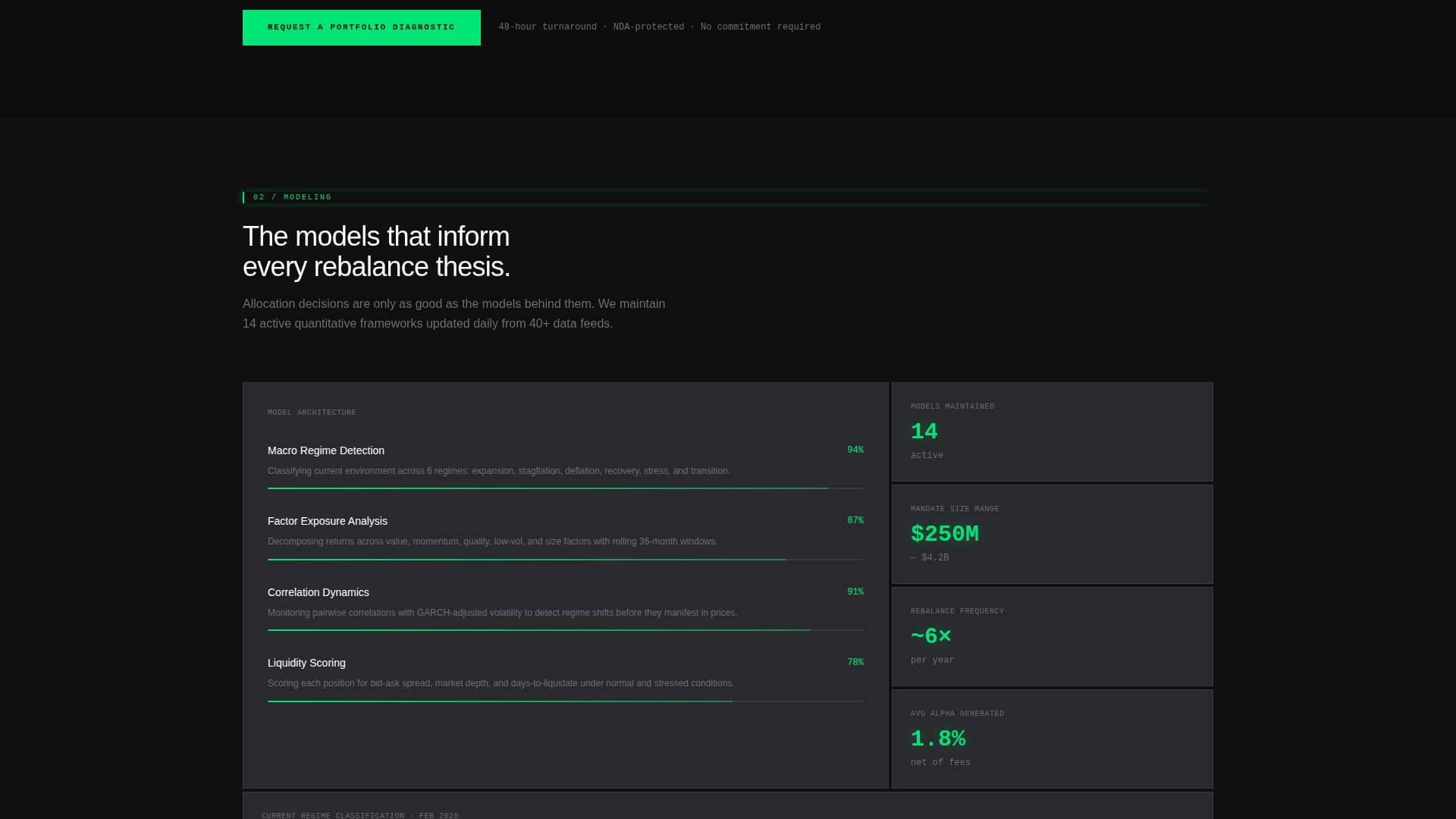Click the Correlation Dynamics progress bar
This screenshot has height=819, width=1456.
pos(565,630)
